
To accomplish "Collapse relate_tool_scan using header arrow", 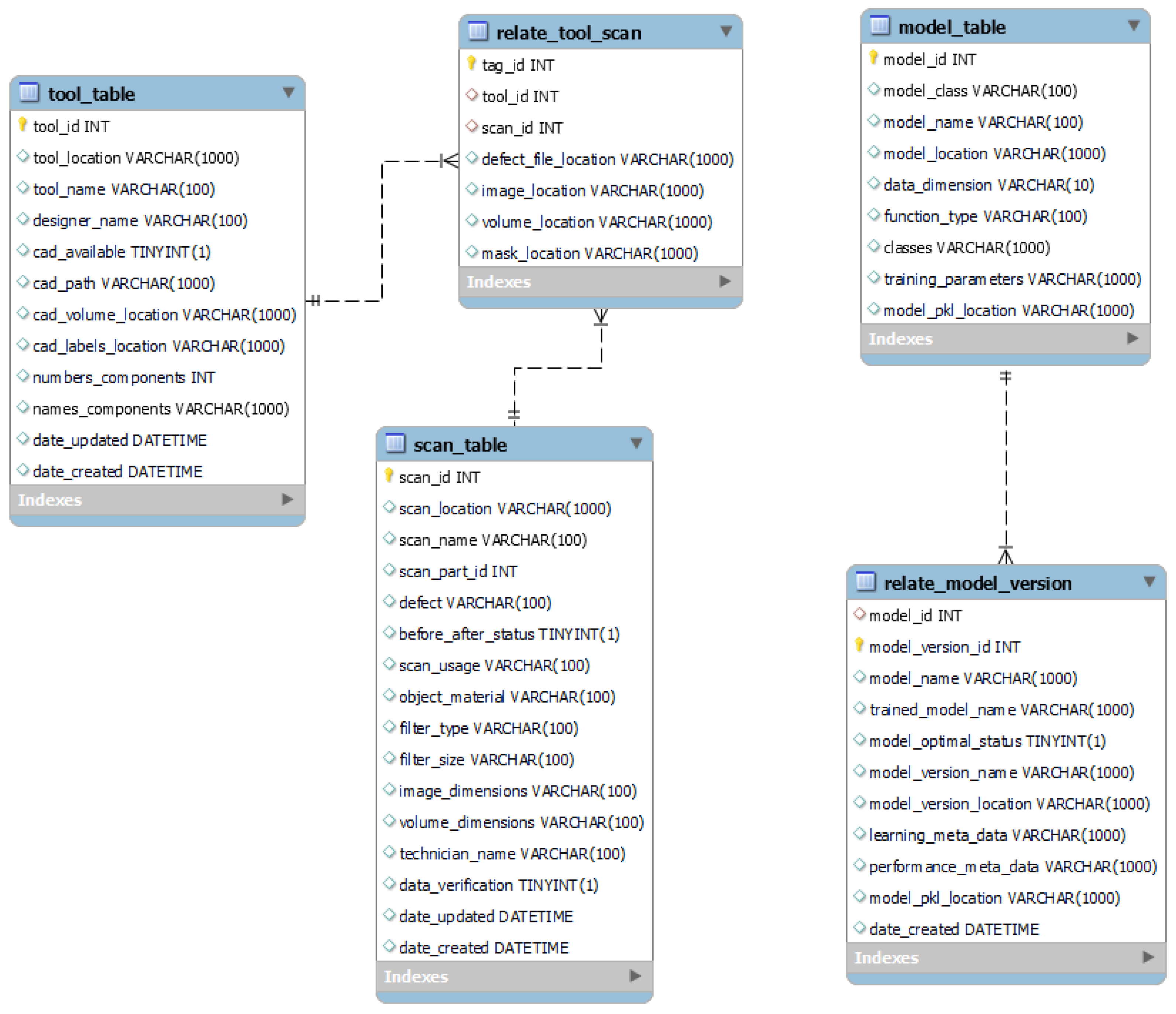I will tap(725, 31).
